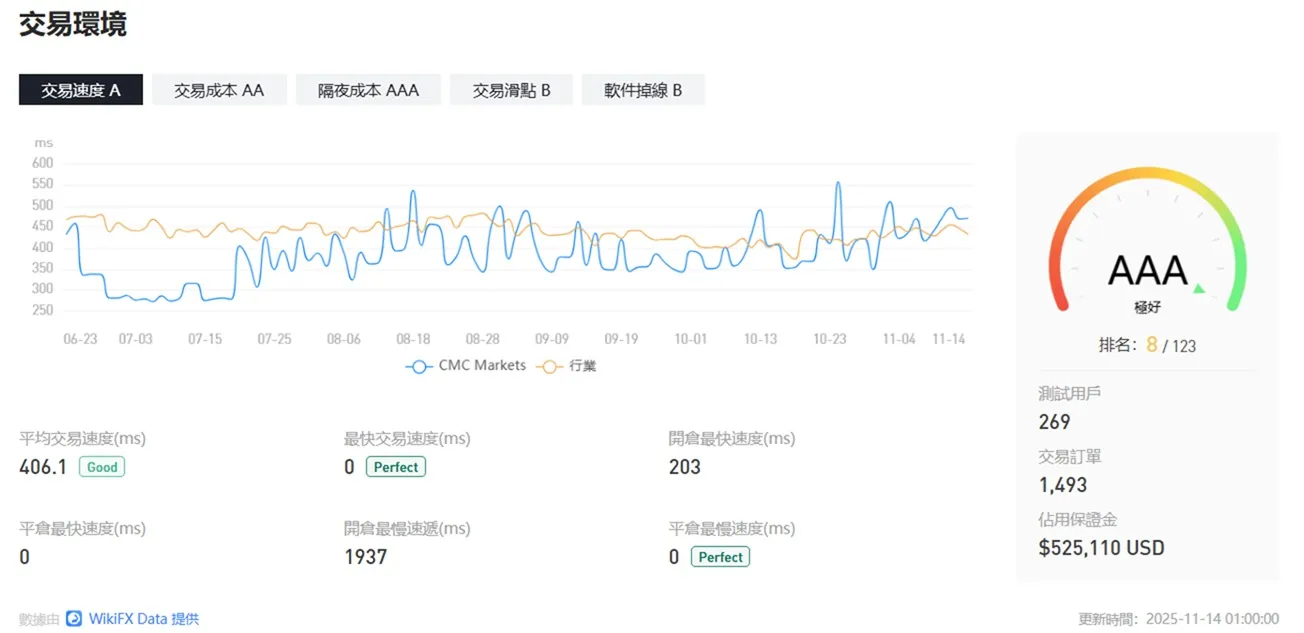Click the average speed value 406.1
The width and height of the screenshot is (1304, 633).
point(43,467)
